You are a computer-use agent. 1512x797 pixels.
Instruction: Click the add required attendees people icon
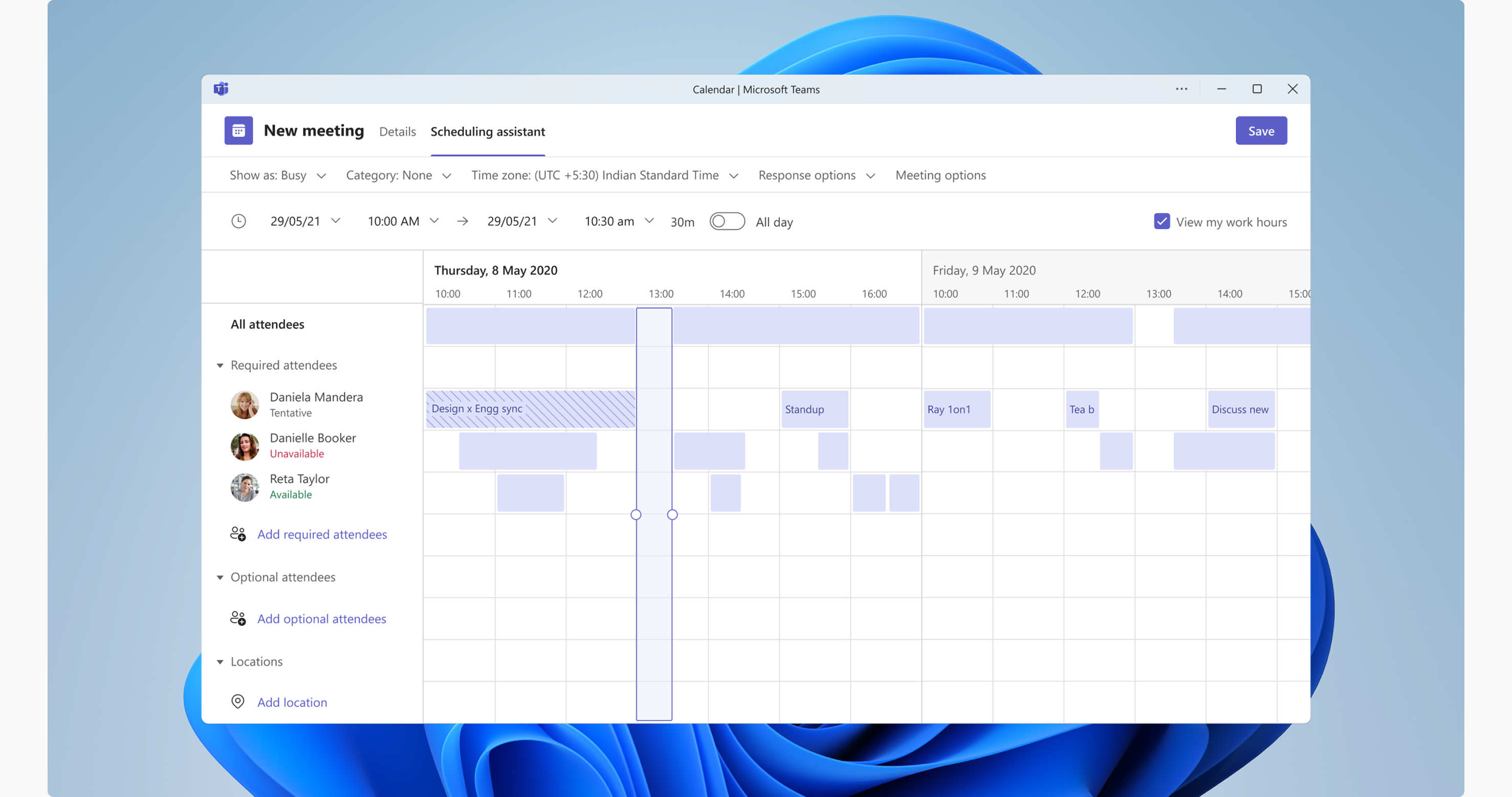[238, 533]
